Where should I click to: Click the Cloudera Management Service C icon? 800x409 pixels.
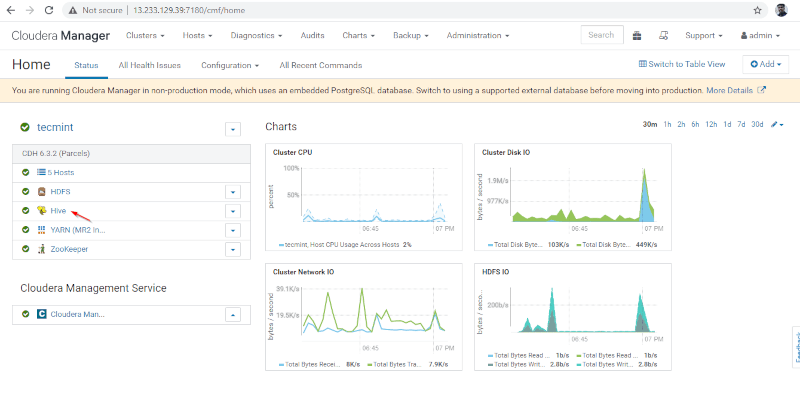(x=42, y=314)
